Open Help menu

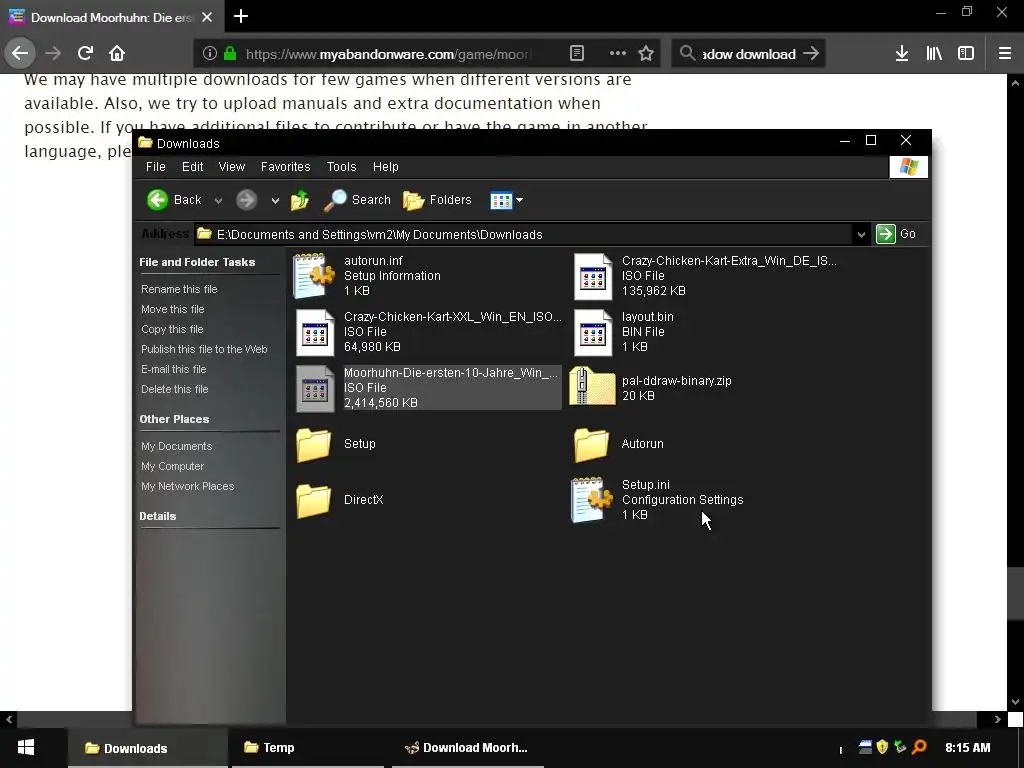pos(385,167)
